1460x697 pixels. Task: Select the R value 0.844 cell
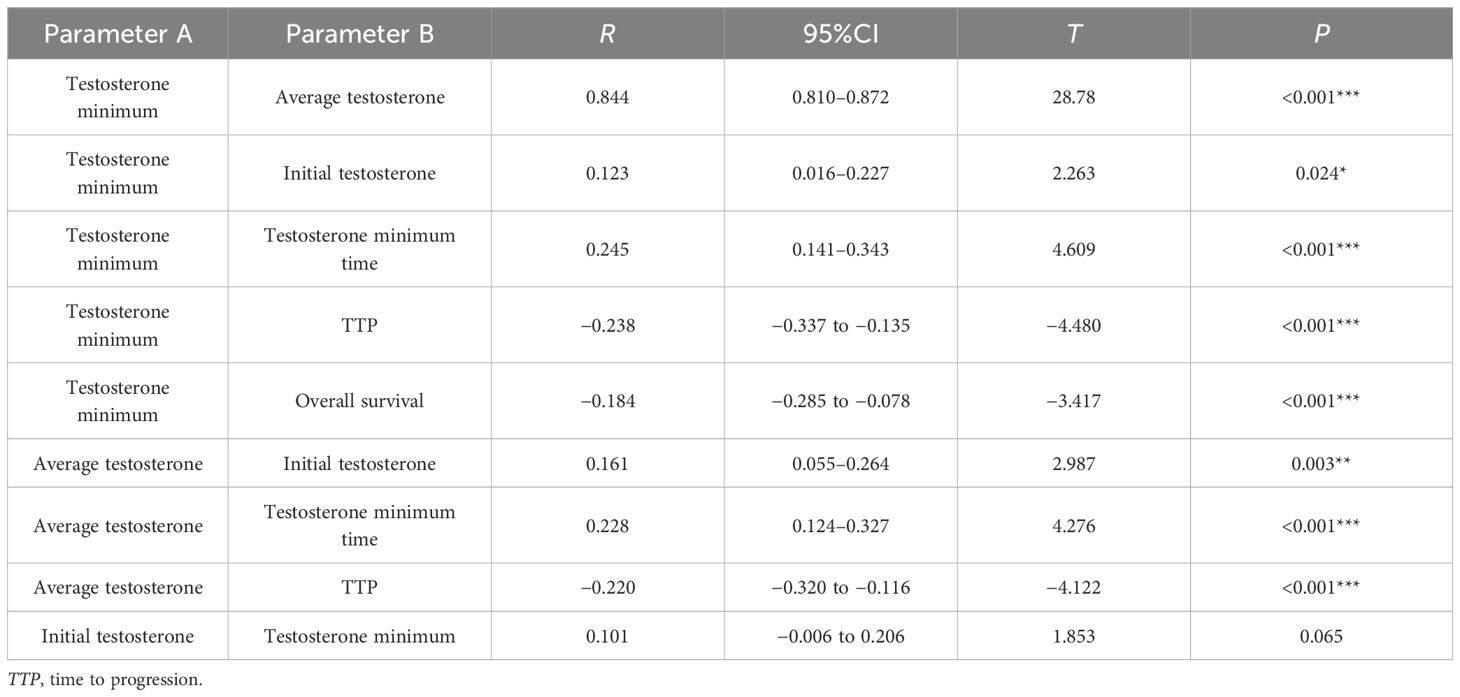point(608,97)
